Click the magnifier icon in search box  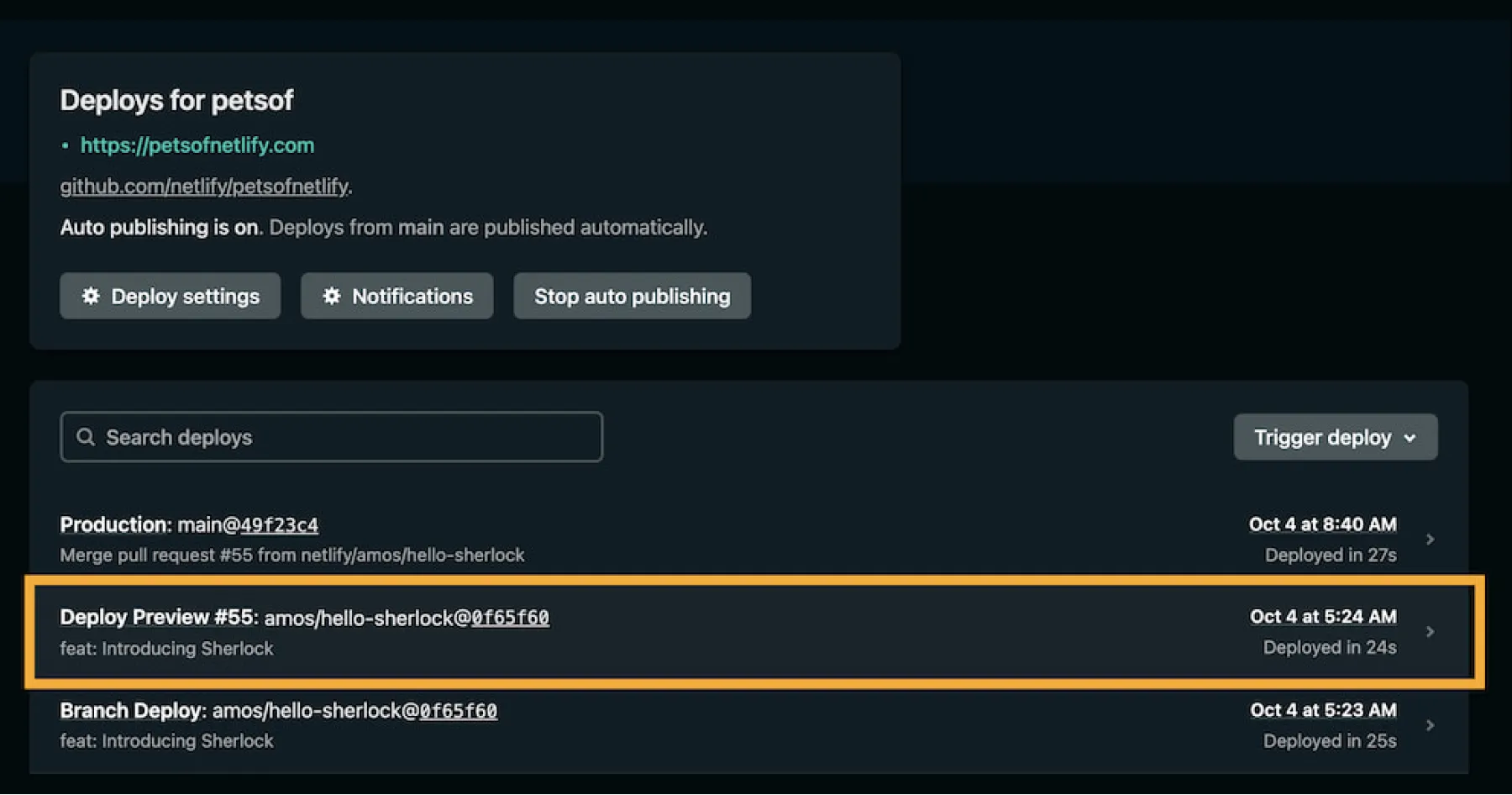(x=86, y=437)
